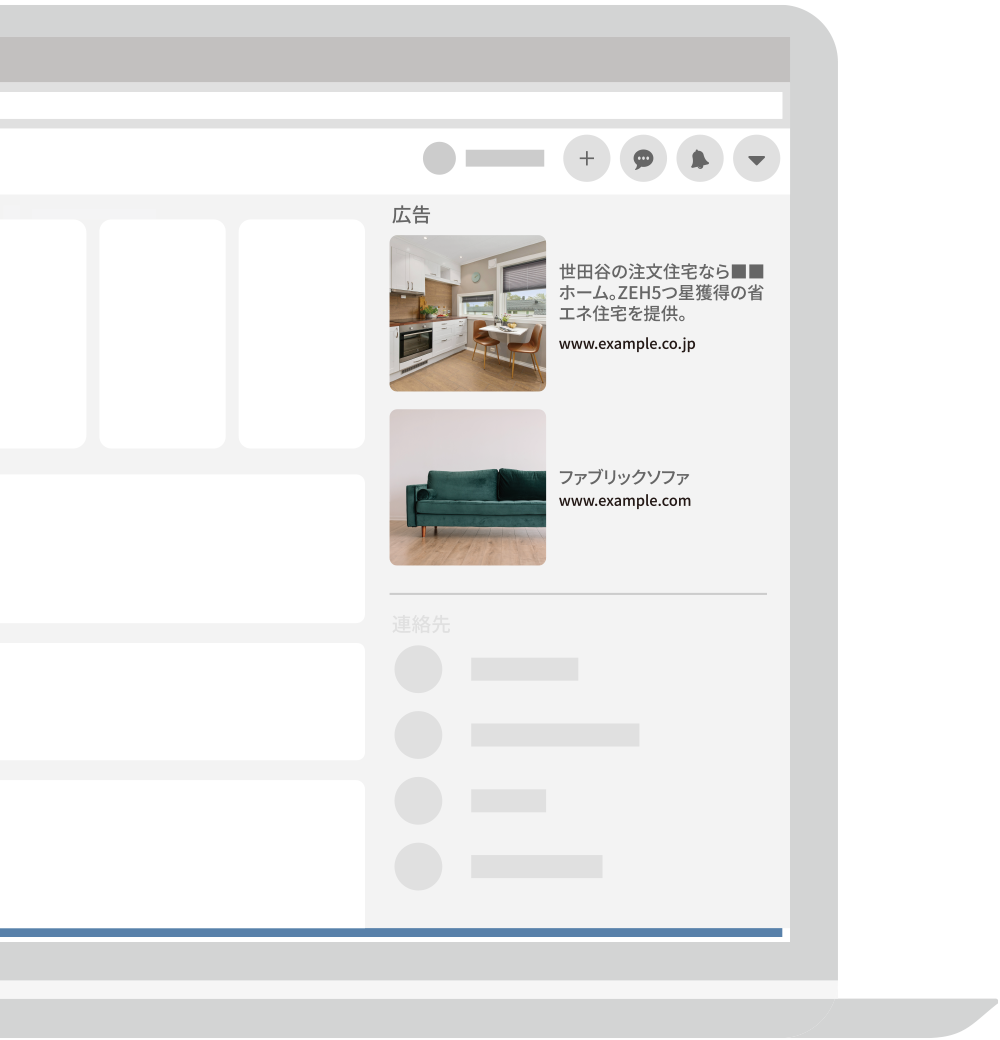Click the browser address bar
Image resolution: width=1000 pixels, height=1040 pixels.
[391, 105]
